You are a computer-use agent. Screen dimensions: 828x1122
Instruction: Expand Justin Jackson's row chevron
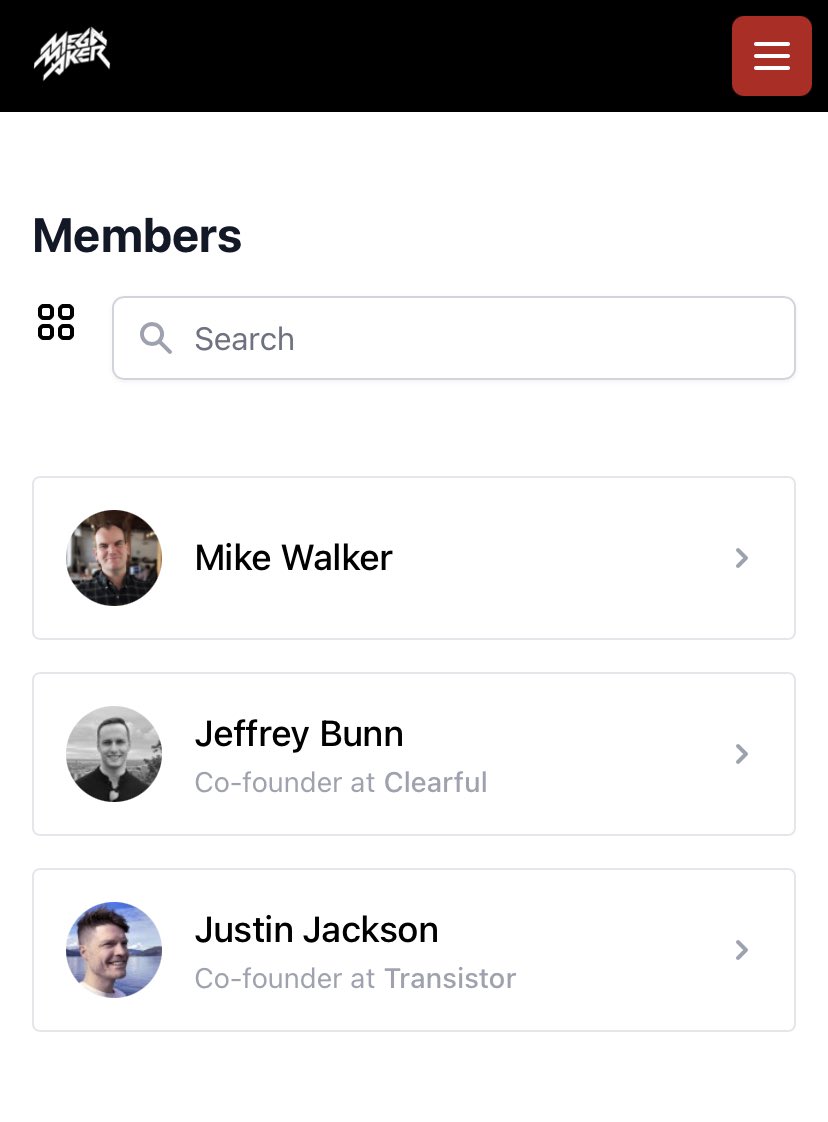742,950
